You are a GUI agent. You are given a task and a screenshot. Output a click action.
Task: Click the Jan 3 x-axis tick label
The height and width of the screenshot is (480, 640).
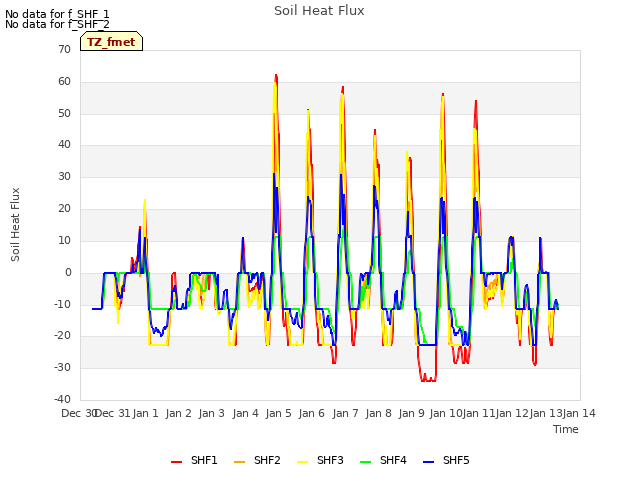coord(211,413)
